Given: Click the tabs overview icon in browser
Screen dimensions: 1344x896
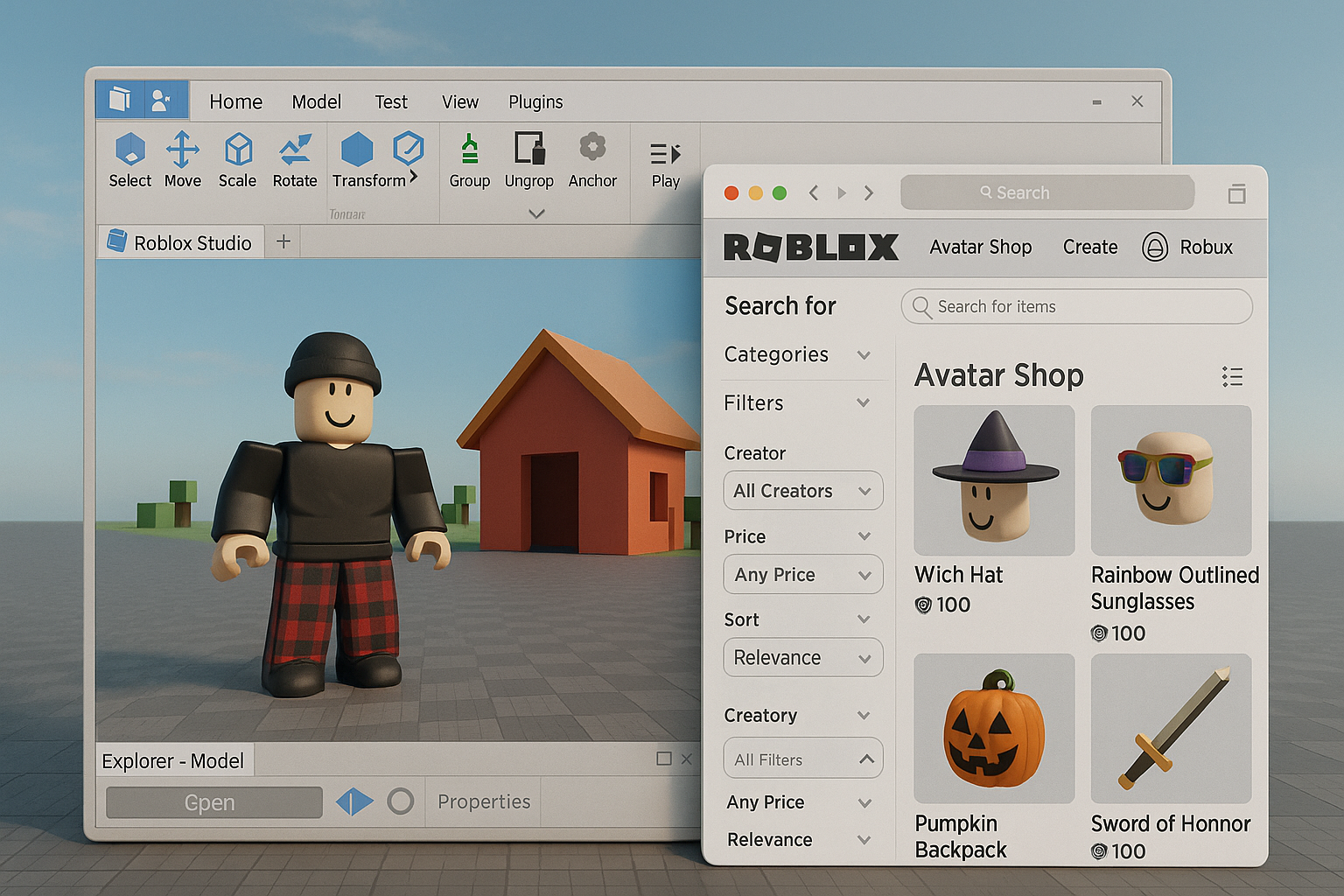Looking at the screenshot, I should click(x=1236, y=193).
